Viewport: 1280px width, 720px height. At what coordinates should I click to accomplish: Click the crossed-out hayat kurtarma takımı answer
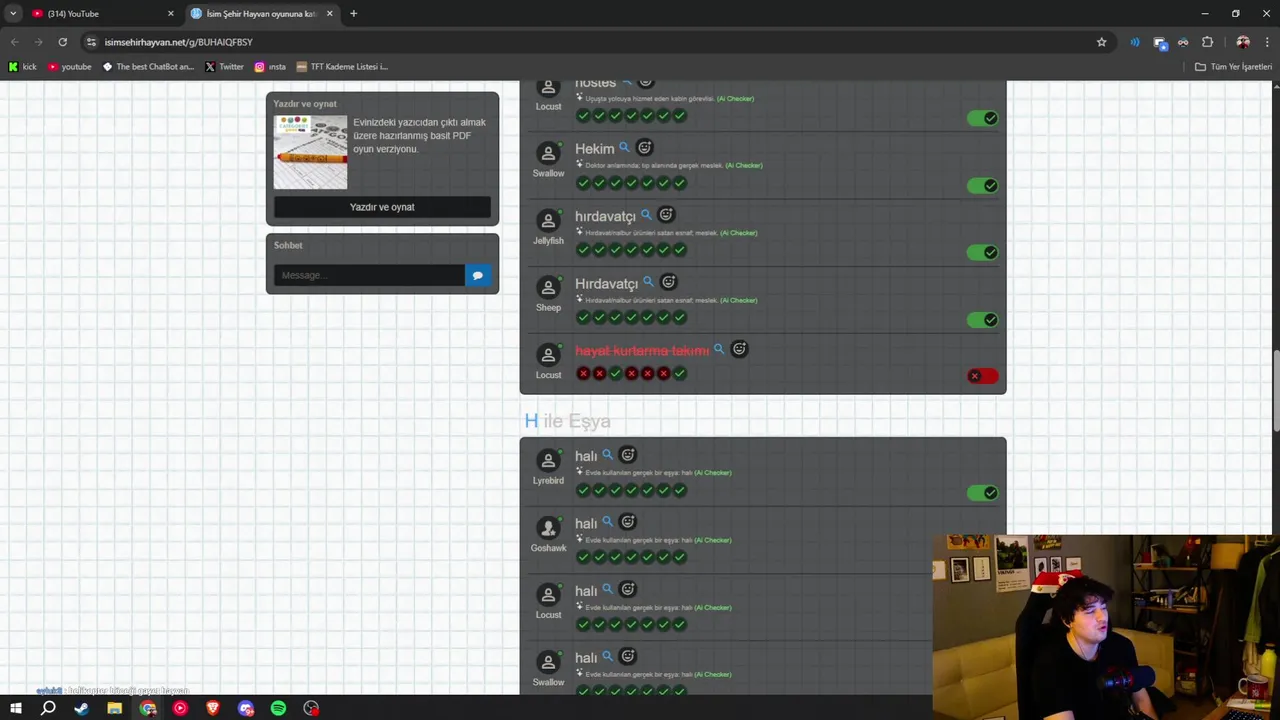click(642, 350)
